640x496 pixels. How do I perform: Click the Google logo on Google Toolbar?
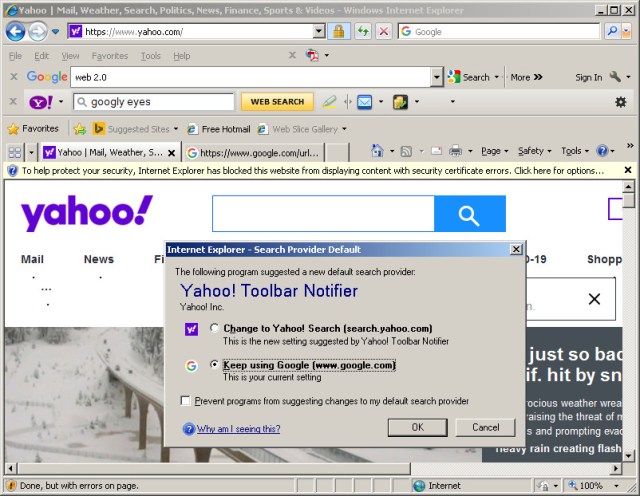(47, 77)
